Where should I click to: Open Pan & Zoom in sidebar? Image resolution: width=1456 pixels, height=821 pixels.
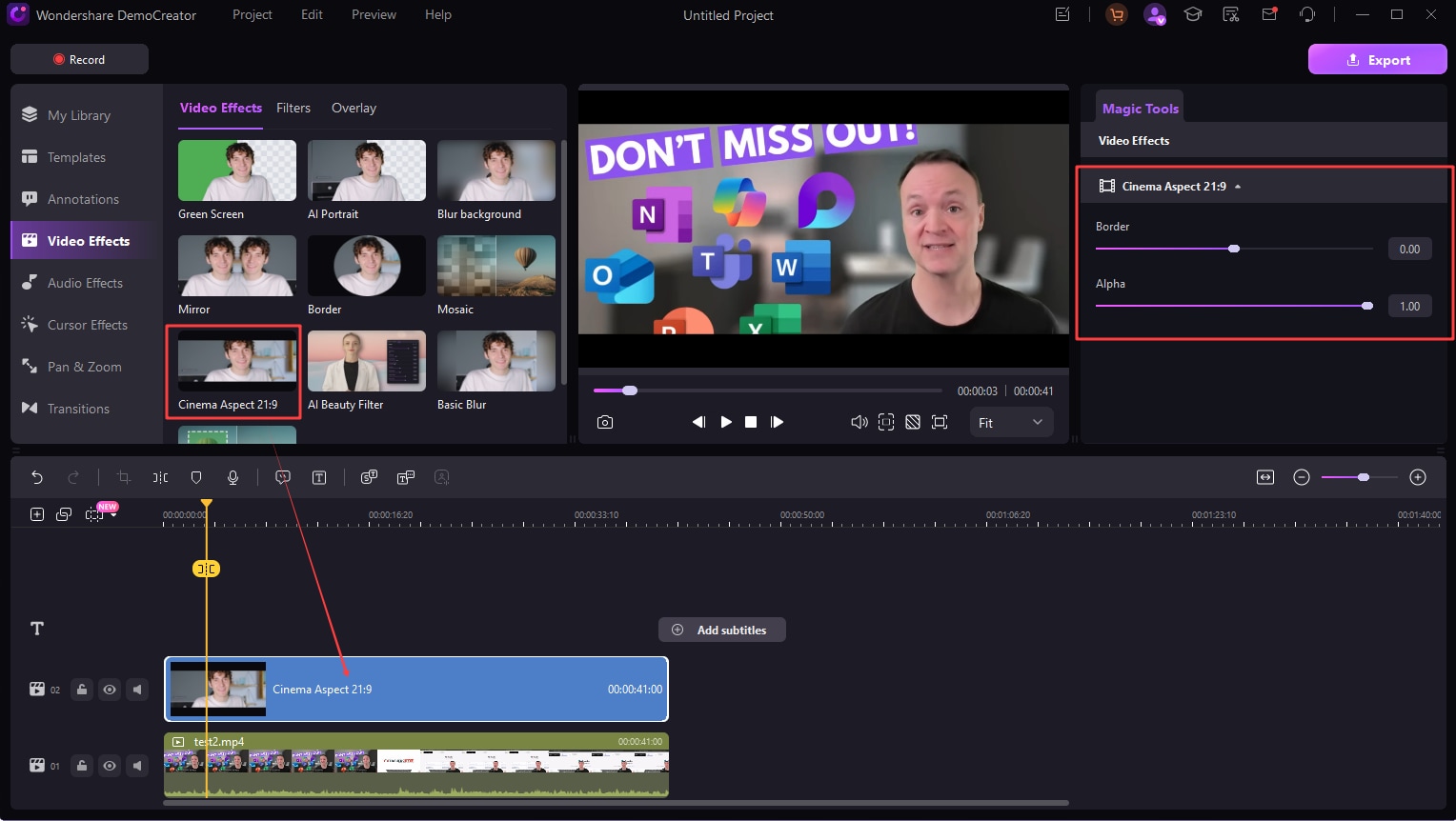click(84, 367)
